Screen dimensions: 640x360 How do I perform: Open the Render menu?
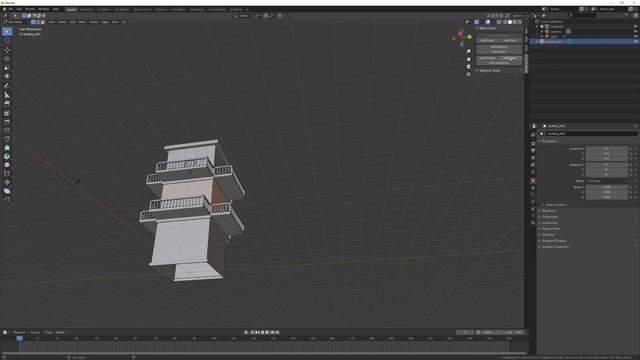[x=30, y=9]
